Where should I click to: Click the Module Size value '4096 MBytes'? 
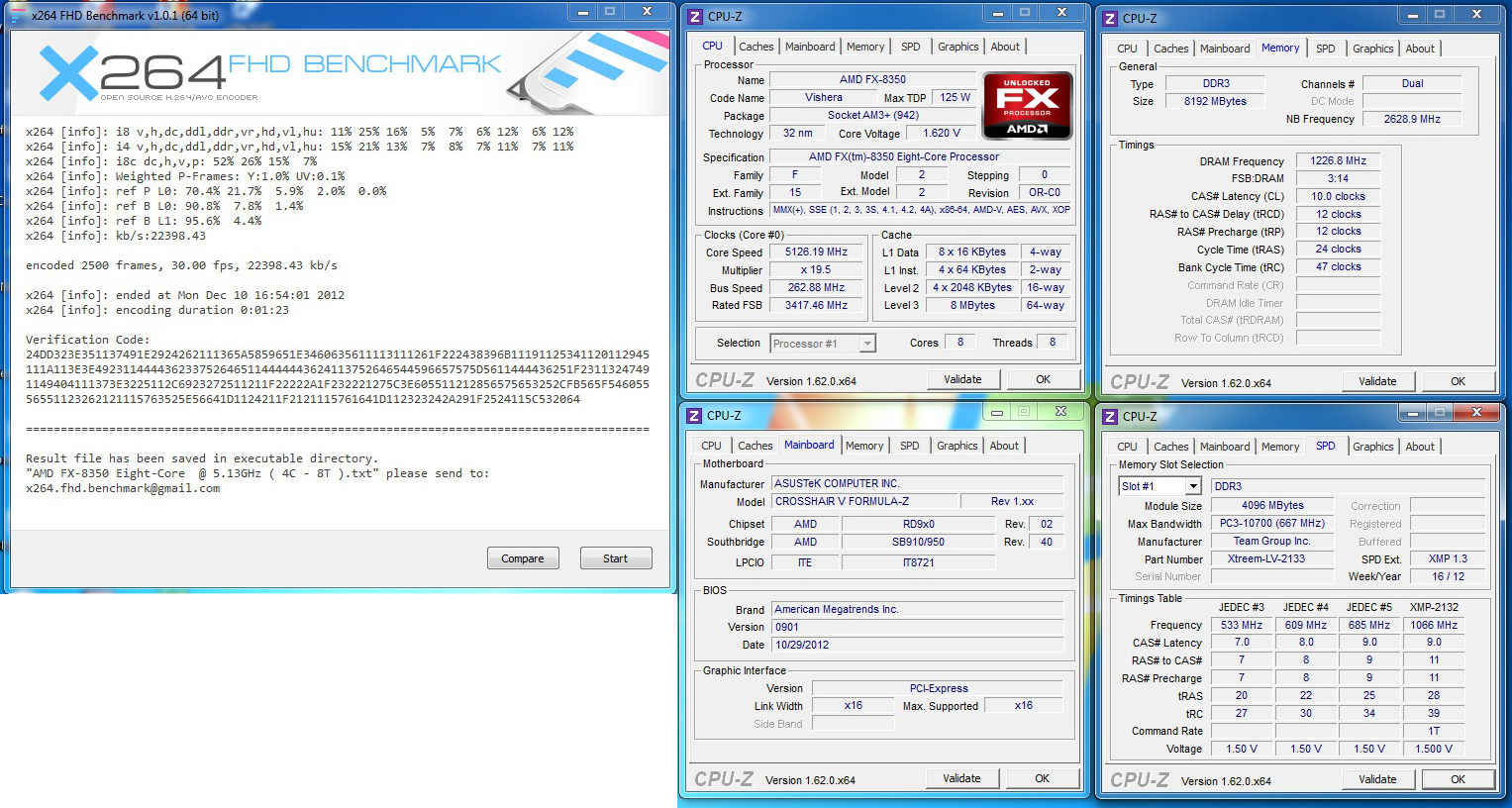pyautogui.click(x=1273, y=505)
